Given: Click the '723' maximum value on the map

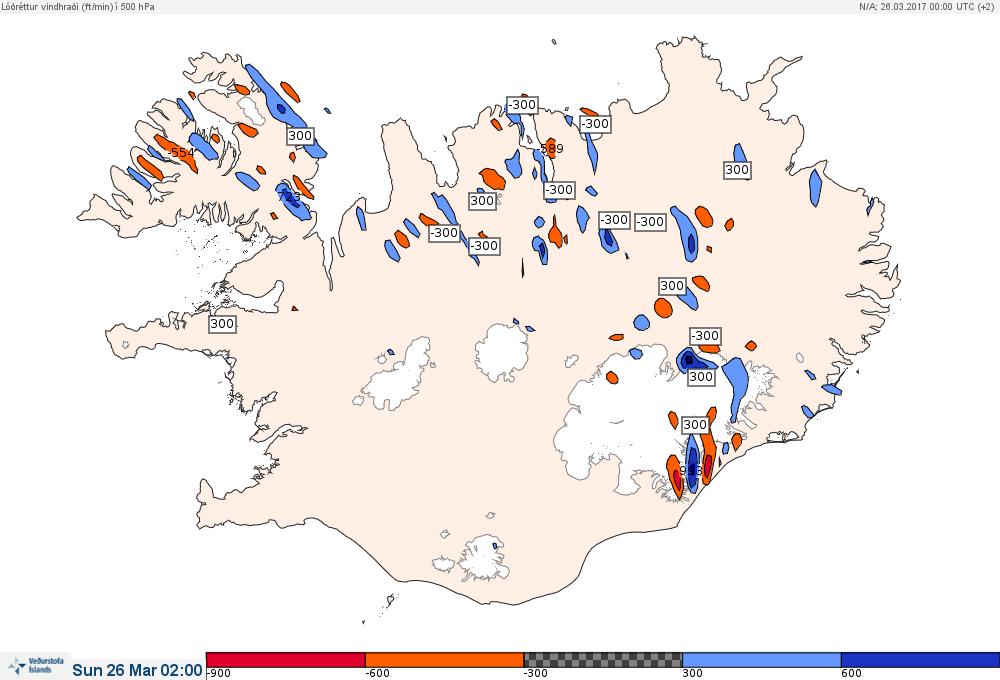Looking at the screenshot, I should click(290, 196).
